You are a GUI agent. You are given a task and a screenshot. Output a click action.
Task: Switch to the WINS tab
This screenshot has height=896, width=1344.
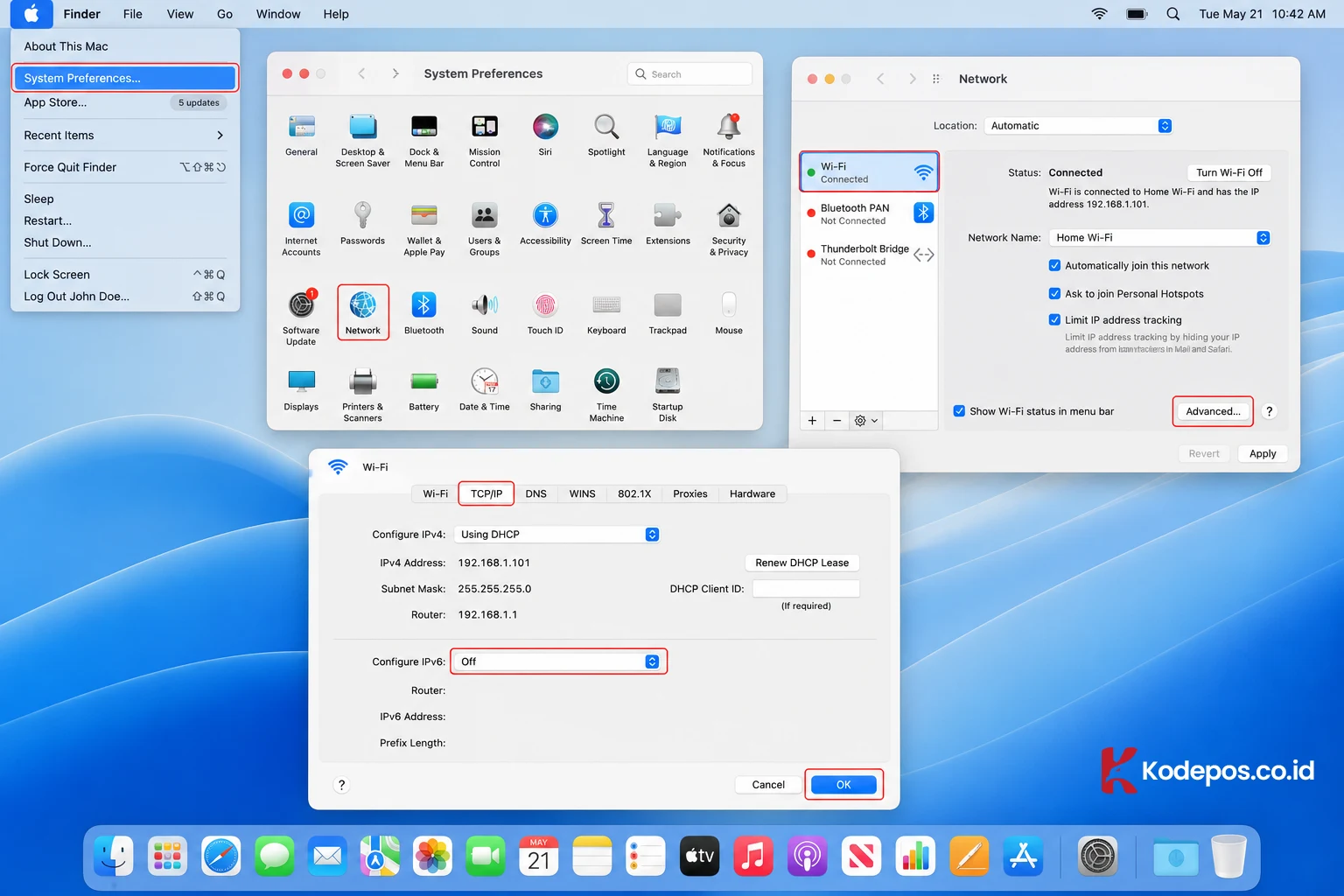coord(582,493)
